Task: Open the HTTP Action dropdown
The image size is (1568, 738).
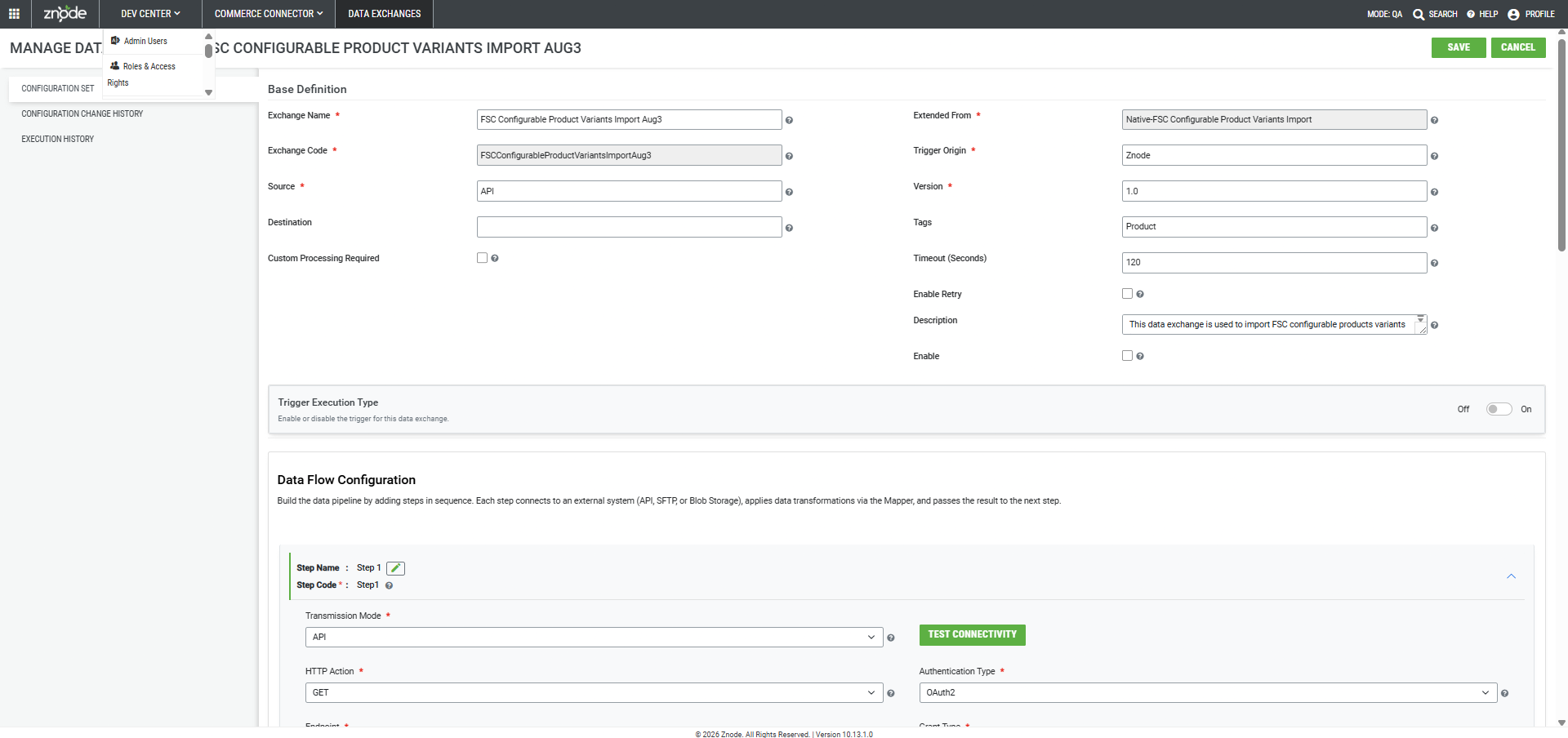Action: 595,693
